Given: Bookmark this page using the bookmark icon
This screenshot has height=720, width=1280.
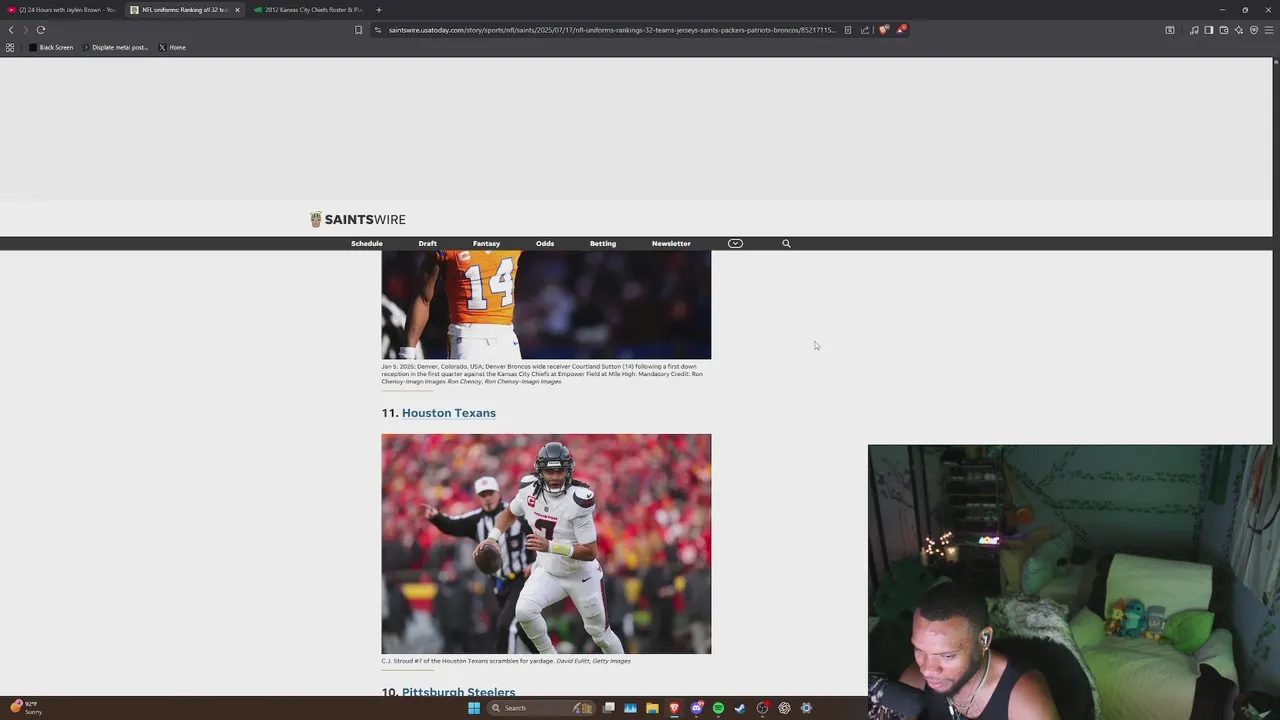Looking at the screenshot, I should [x=359, y=30].
